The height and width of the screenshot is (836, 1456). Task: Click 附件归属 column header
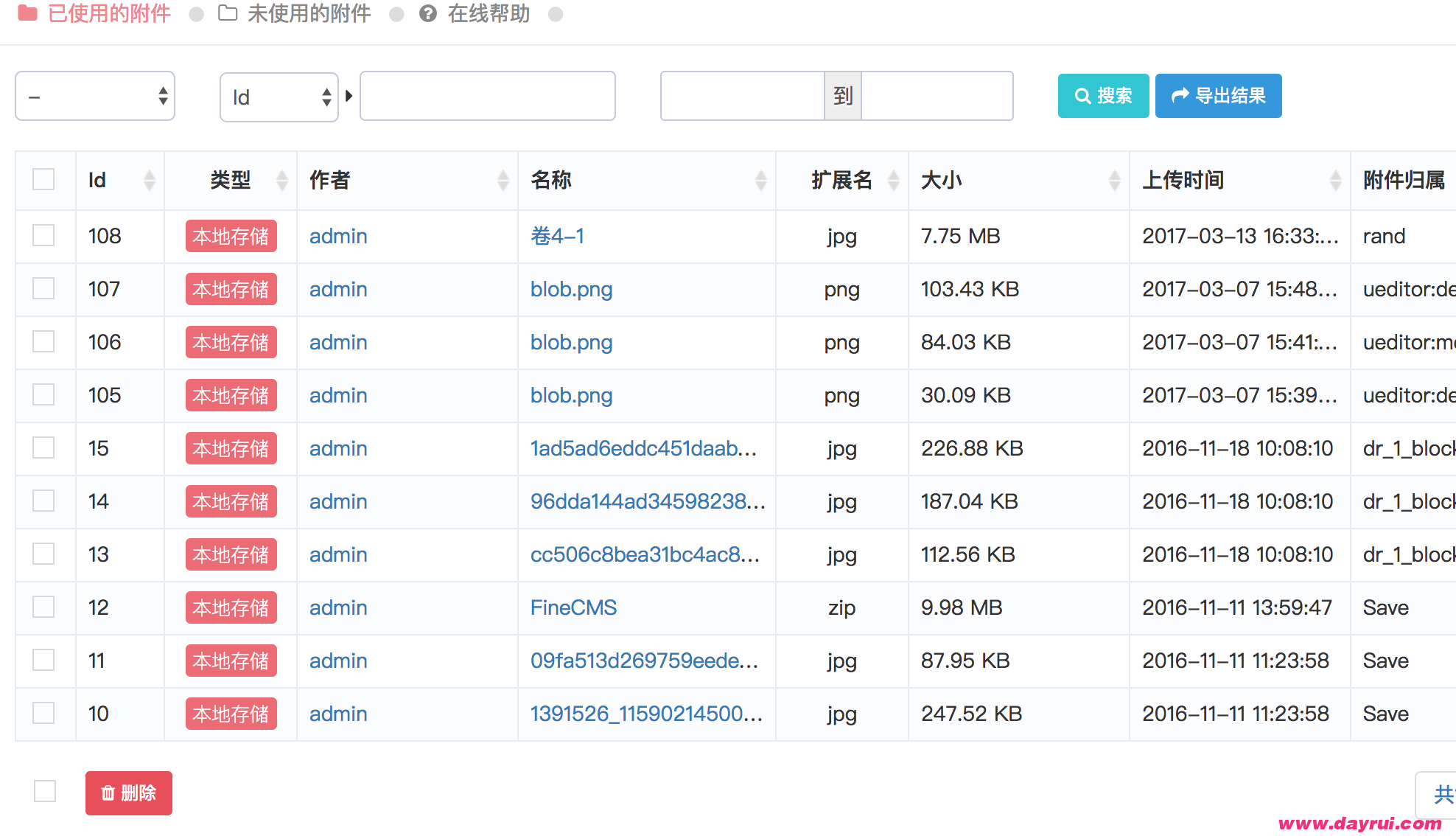click(1404, 180)
